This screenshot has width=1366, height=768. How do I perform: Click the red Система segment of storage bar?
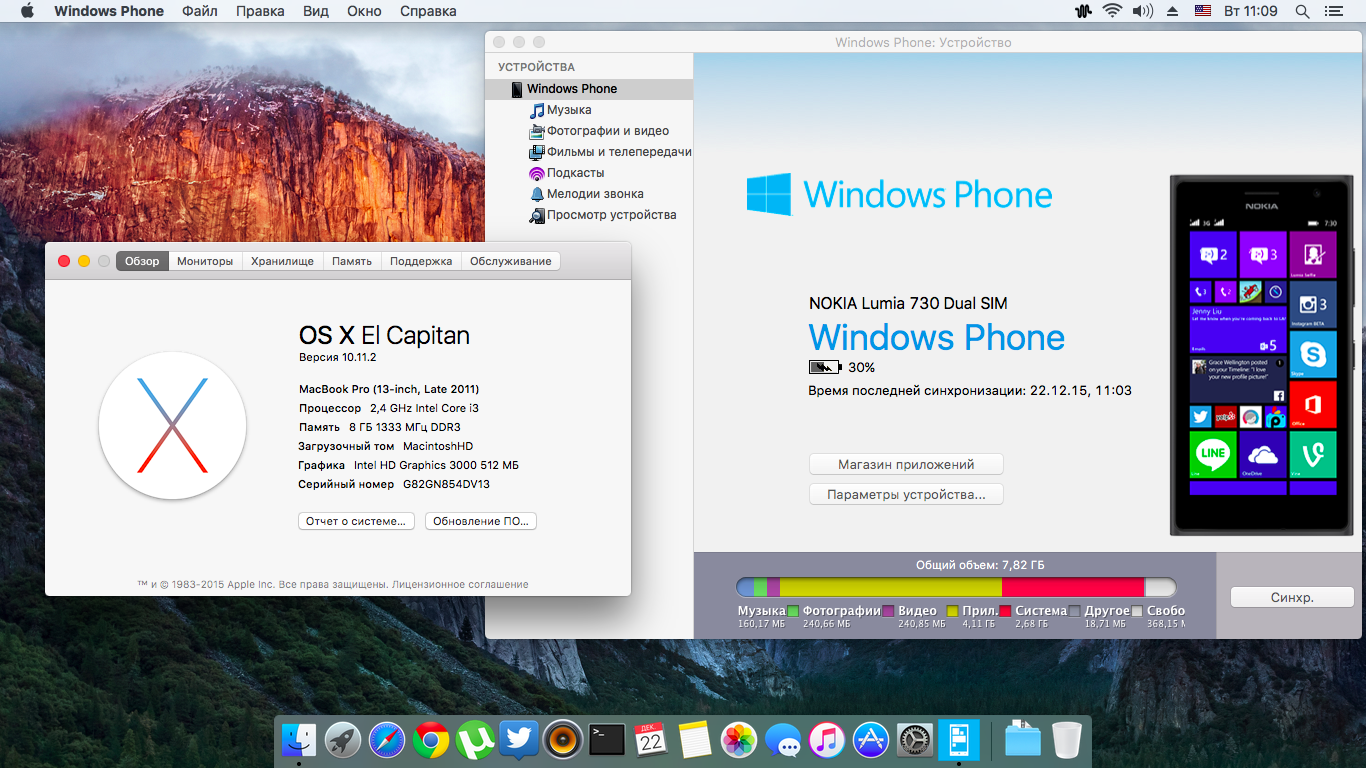click(x=1073, y=588)
